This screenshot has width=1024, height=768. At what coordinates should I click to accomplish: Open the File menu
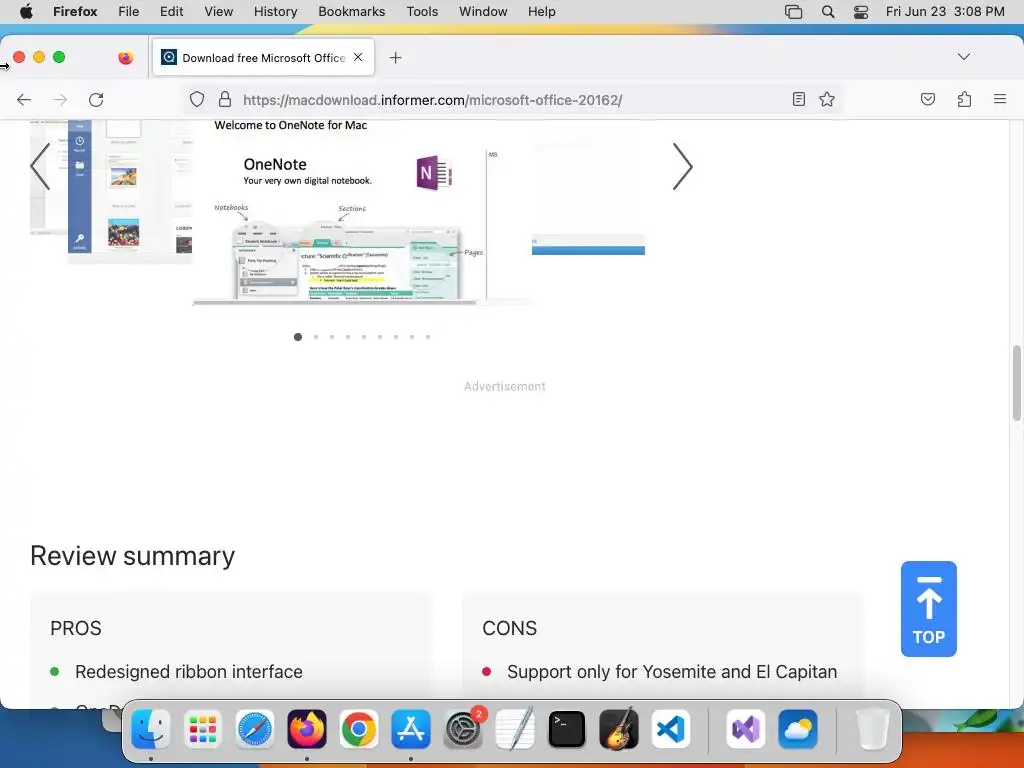[x=129, y=11]
